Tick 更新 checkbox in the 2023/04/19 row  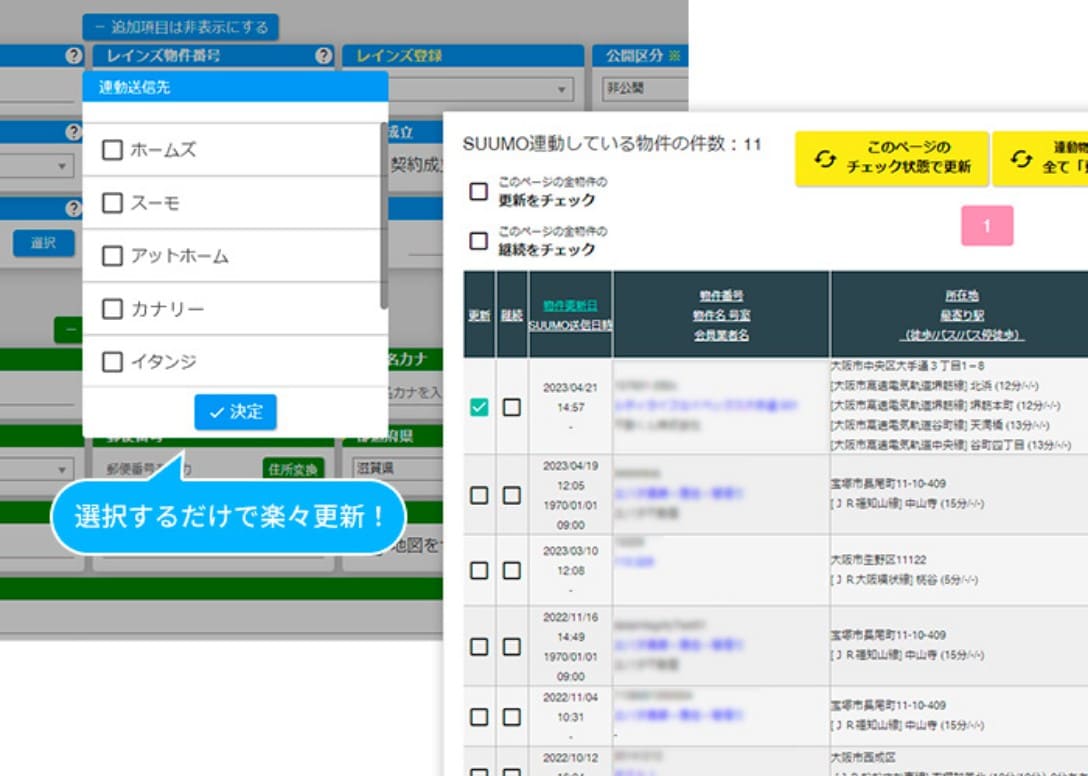point(479,495)
